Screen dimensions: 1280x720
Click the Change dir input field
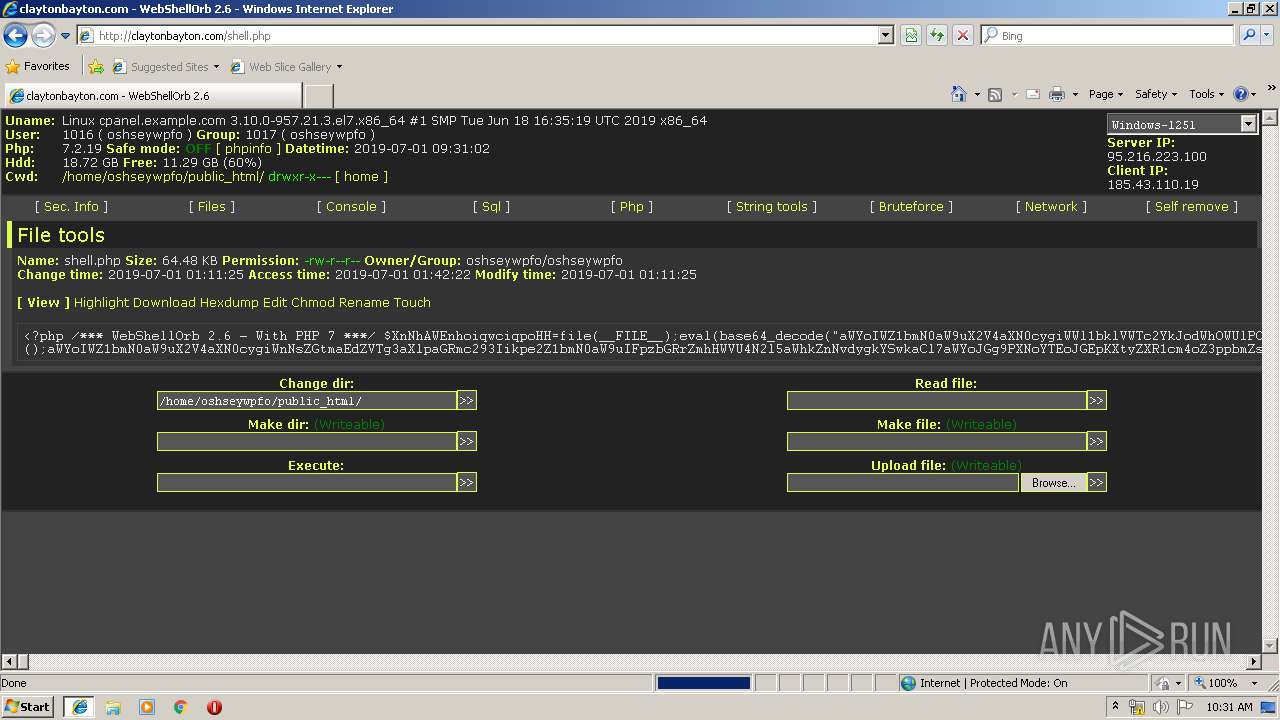pyautogui.click(x=307, y=400)
